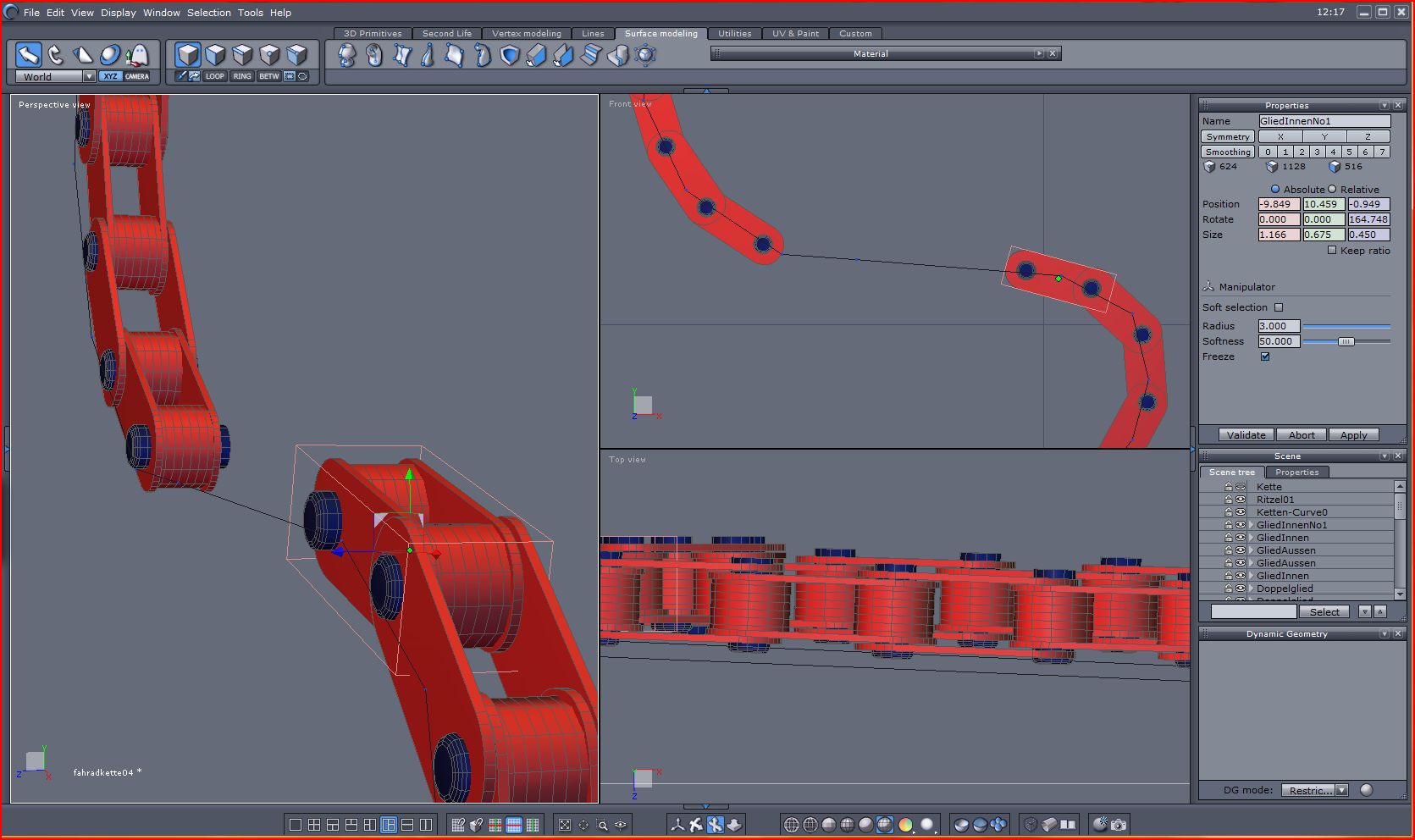This screenshot has height=840, width=1415.
Task: Switch to edge selection mode cube
Action: point(242,55)
